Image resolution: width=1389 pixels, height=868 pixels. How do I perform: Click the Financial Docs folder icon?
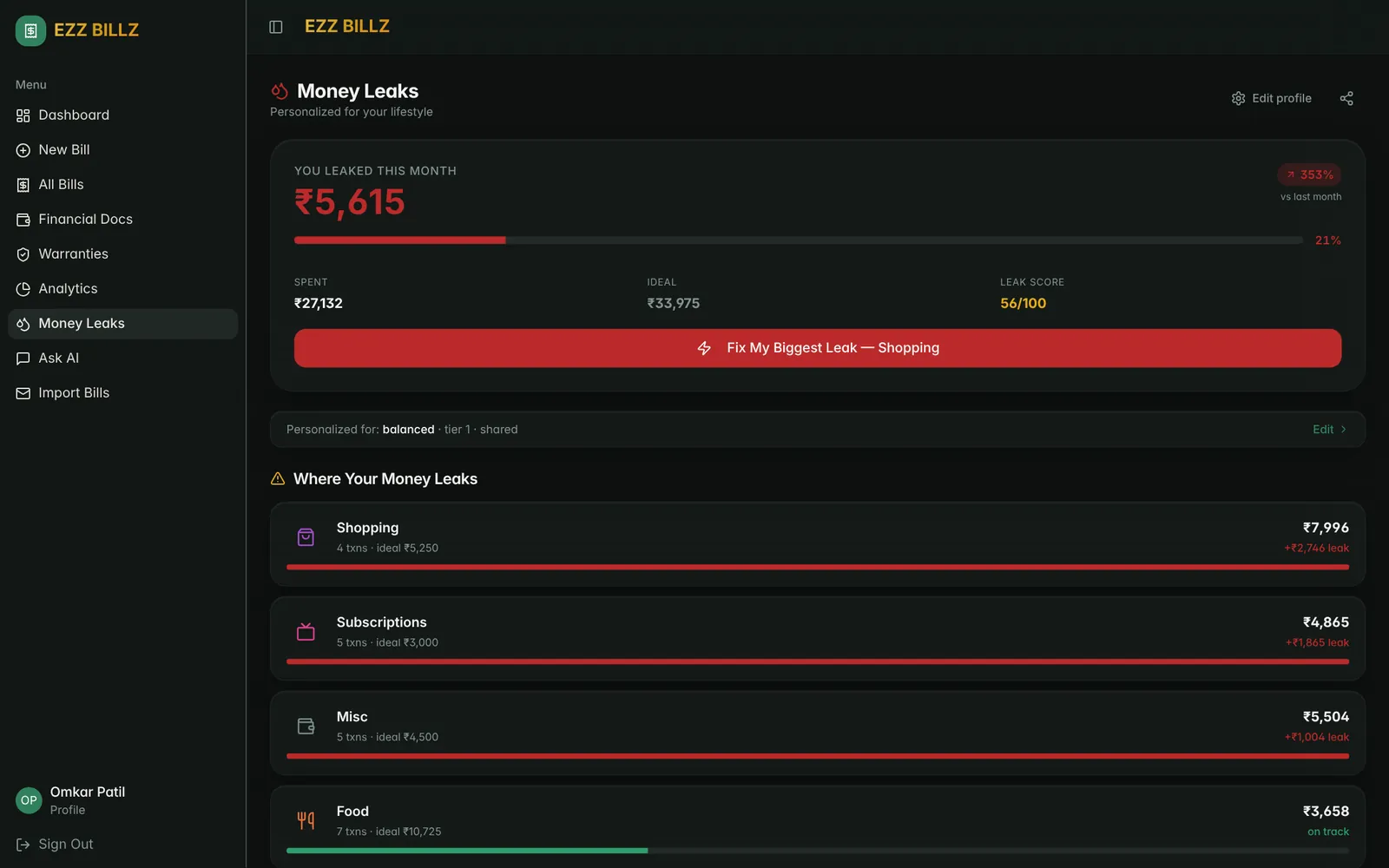coord(23,220)
